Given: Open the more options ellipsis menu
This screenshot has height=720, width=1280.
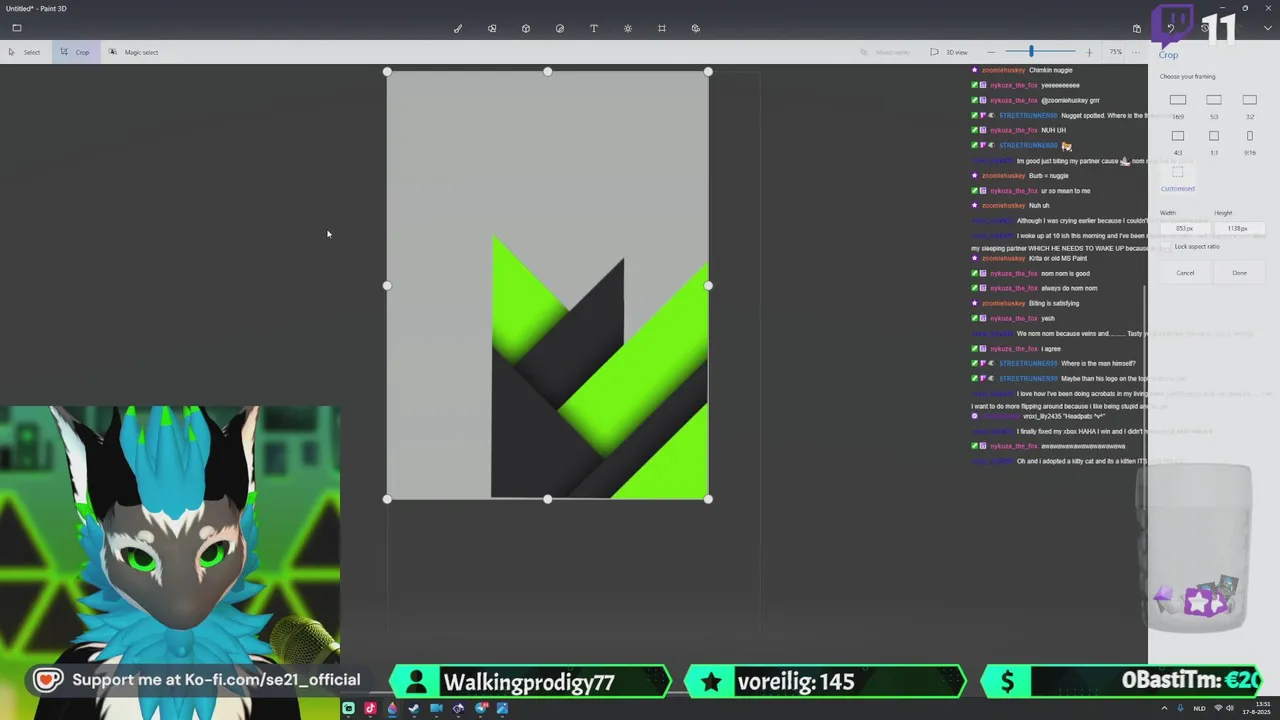Looking at the screenshot, I should [x=1137, y=52].
